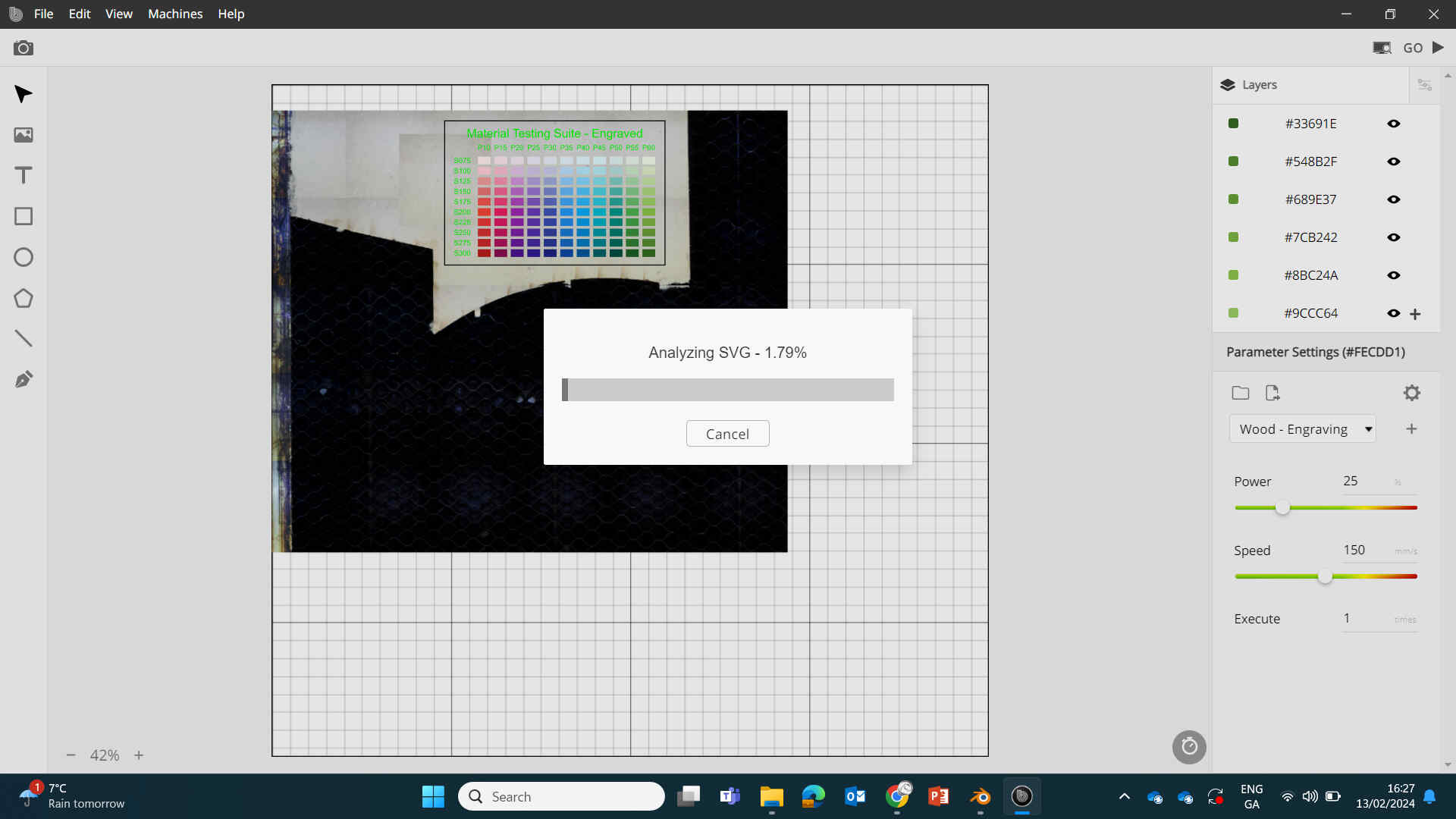Show hidden system tray icons chevron
Image resolution: width=1456 pixels, height=819 pixels.
(1125, 796)
